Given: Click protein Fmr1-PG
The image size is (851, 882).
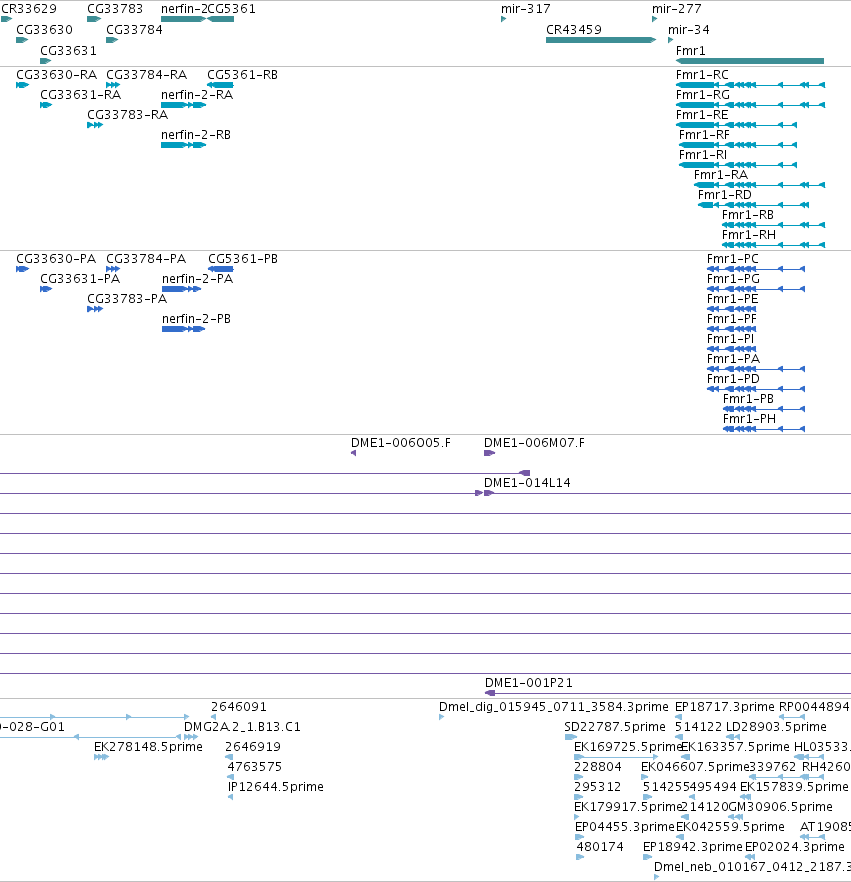Looking at the screenshot, I should (x=756, y=289).
